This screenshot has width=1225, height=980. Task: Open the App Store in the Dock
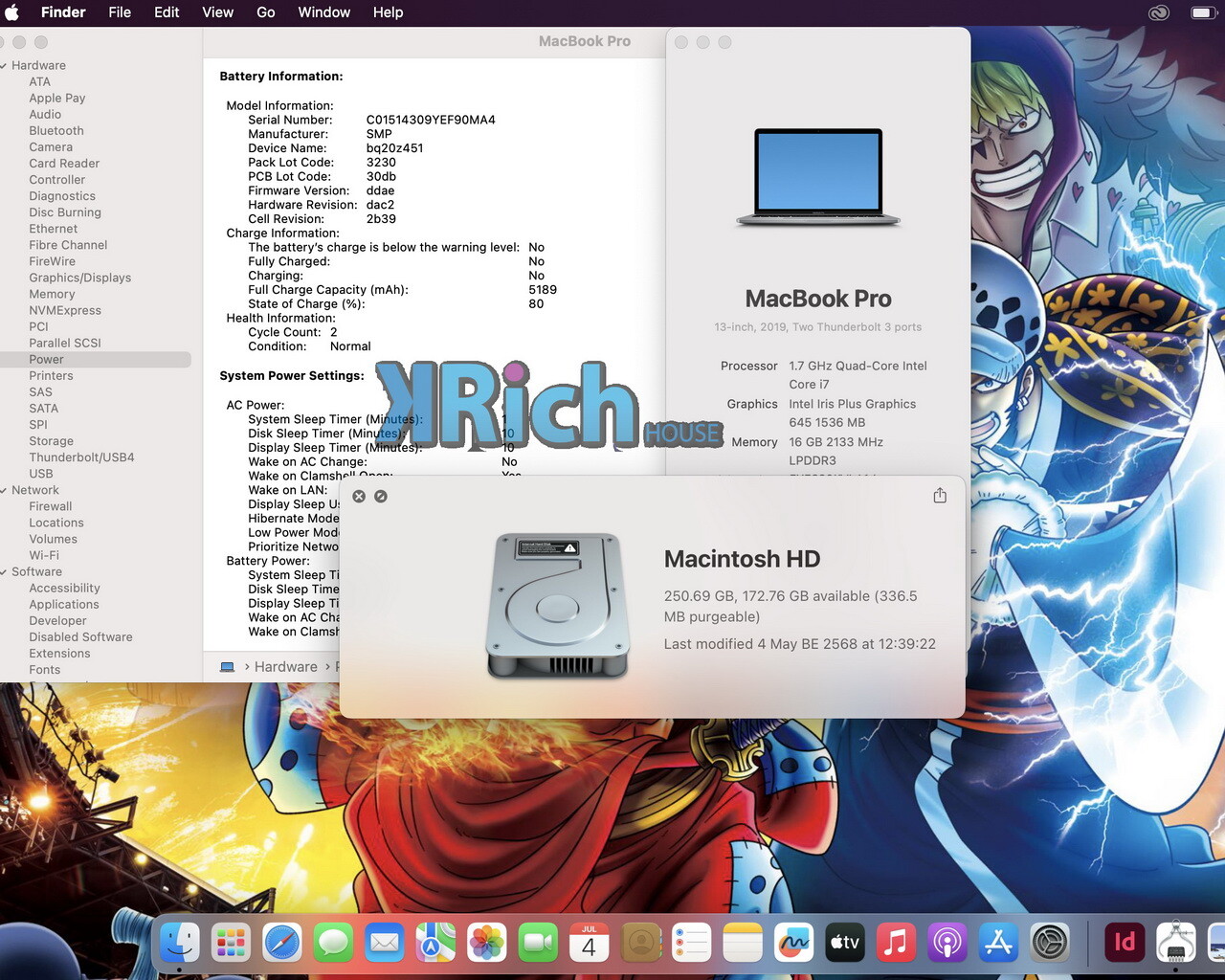point(999,944)
